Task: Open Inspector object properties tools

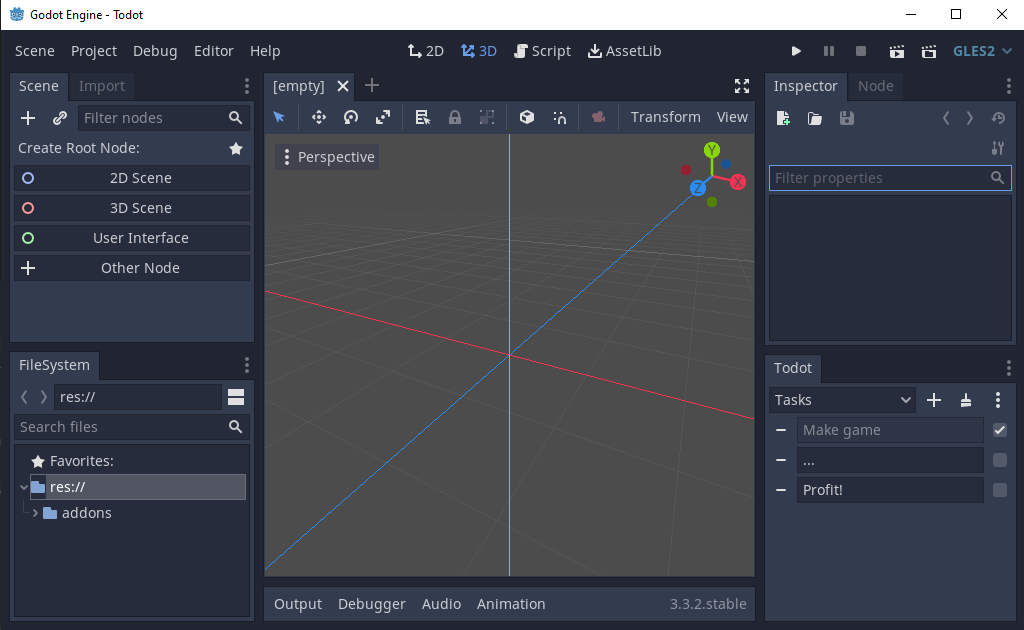Action: pos(998,148)
